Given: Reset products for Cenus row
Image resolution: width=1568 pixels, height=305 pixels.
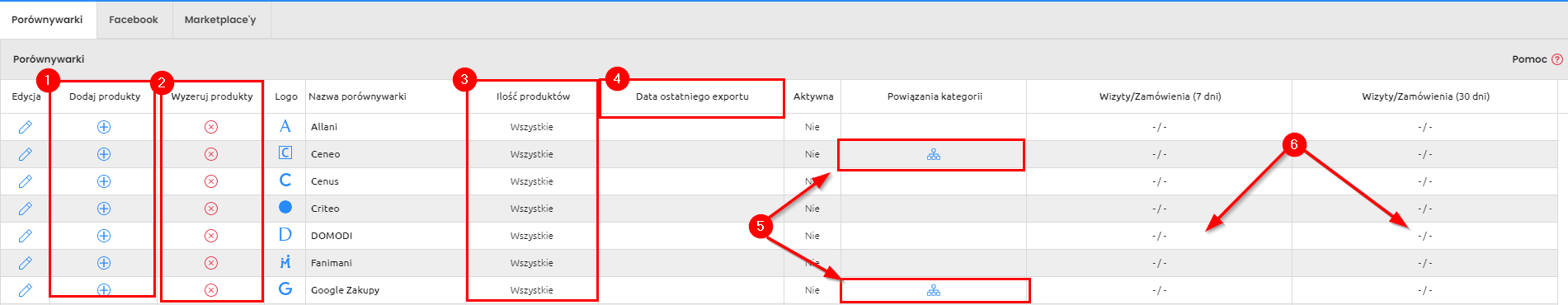Looking at the screenshot, I should (211, 181).
